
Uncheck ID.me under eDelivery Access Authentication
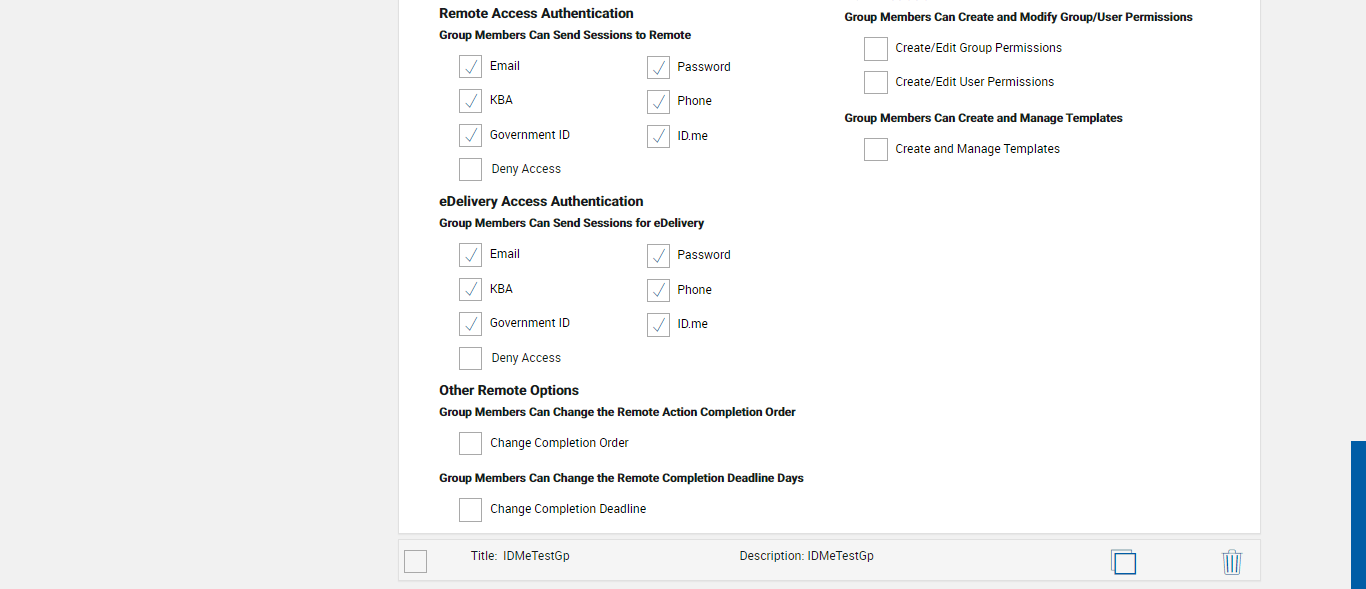click(x=658, y=325)
